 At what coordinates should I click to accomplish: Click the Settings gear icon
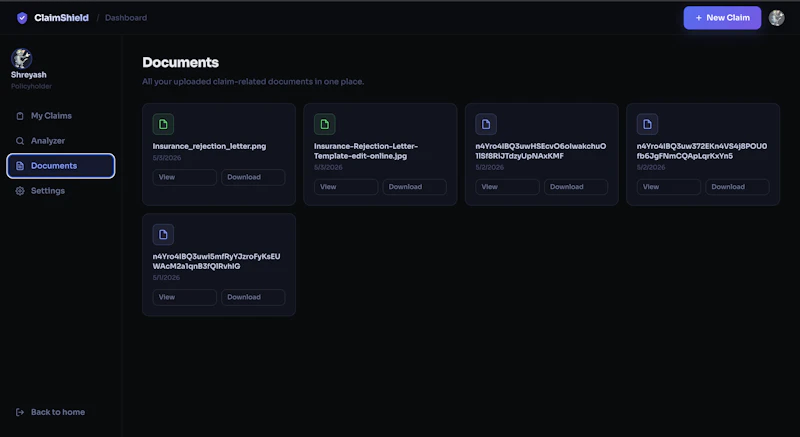pyautogui.click(x=20, y=191)
